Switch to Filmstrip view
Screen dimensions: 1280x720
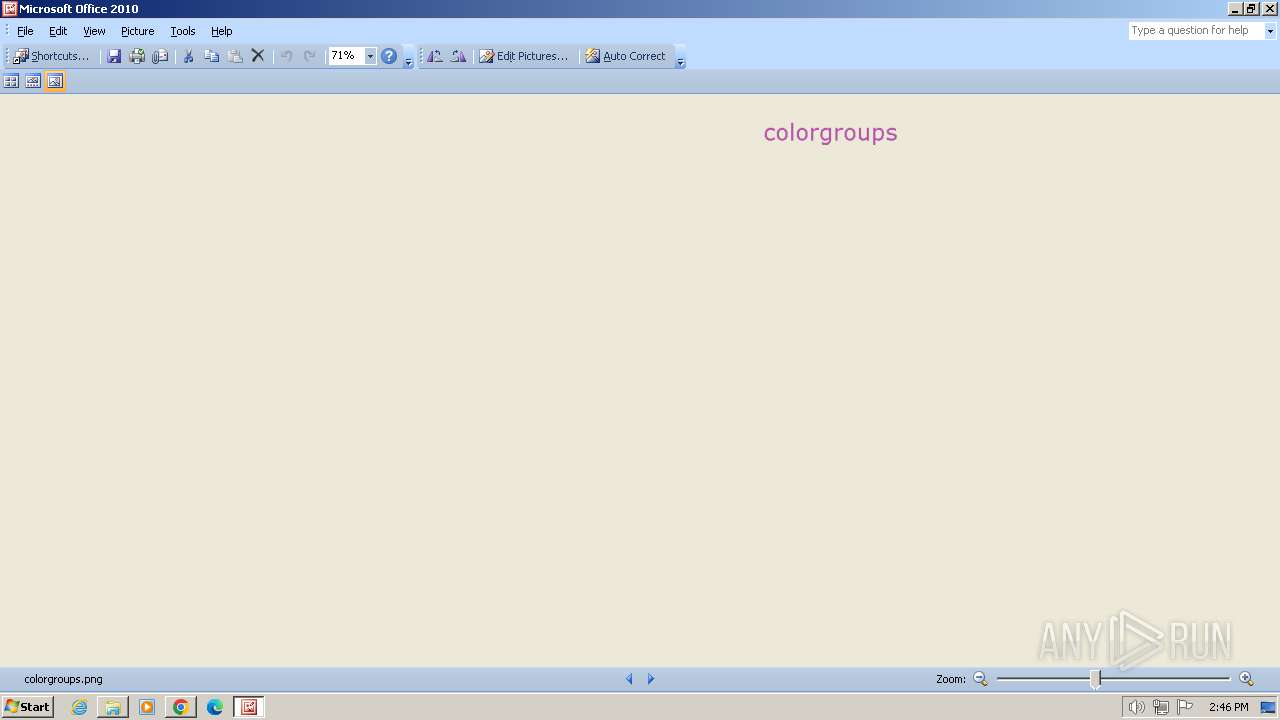[33, 81]
